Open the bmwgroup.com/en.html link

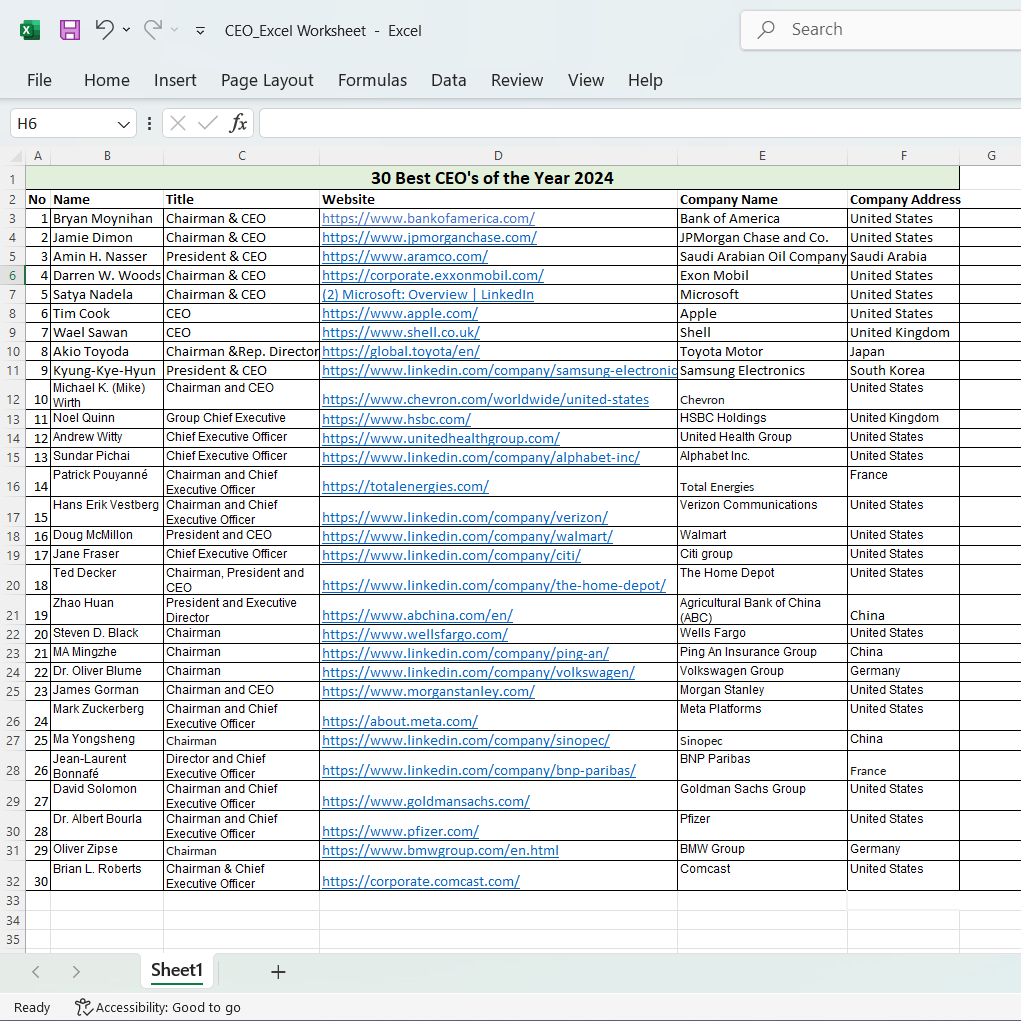(440, 850)
